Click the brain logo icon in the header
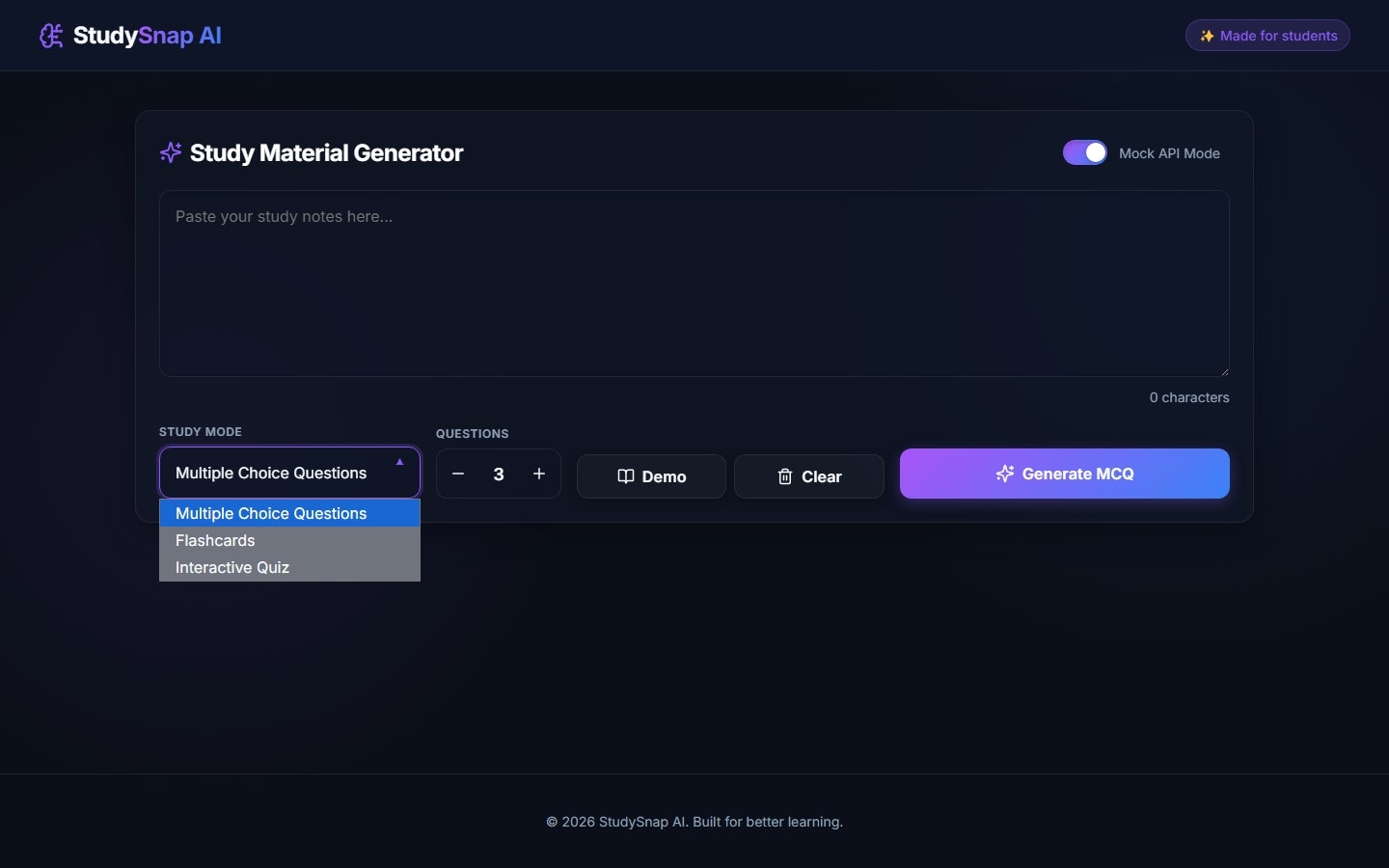The width and height of the screenshot is (1389, 868). pos(51,36)
